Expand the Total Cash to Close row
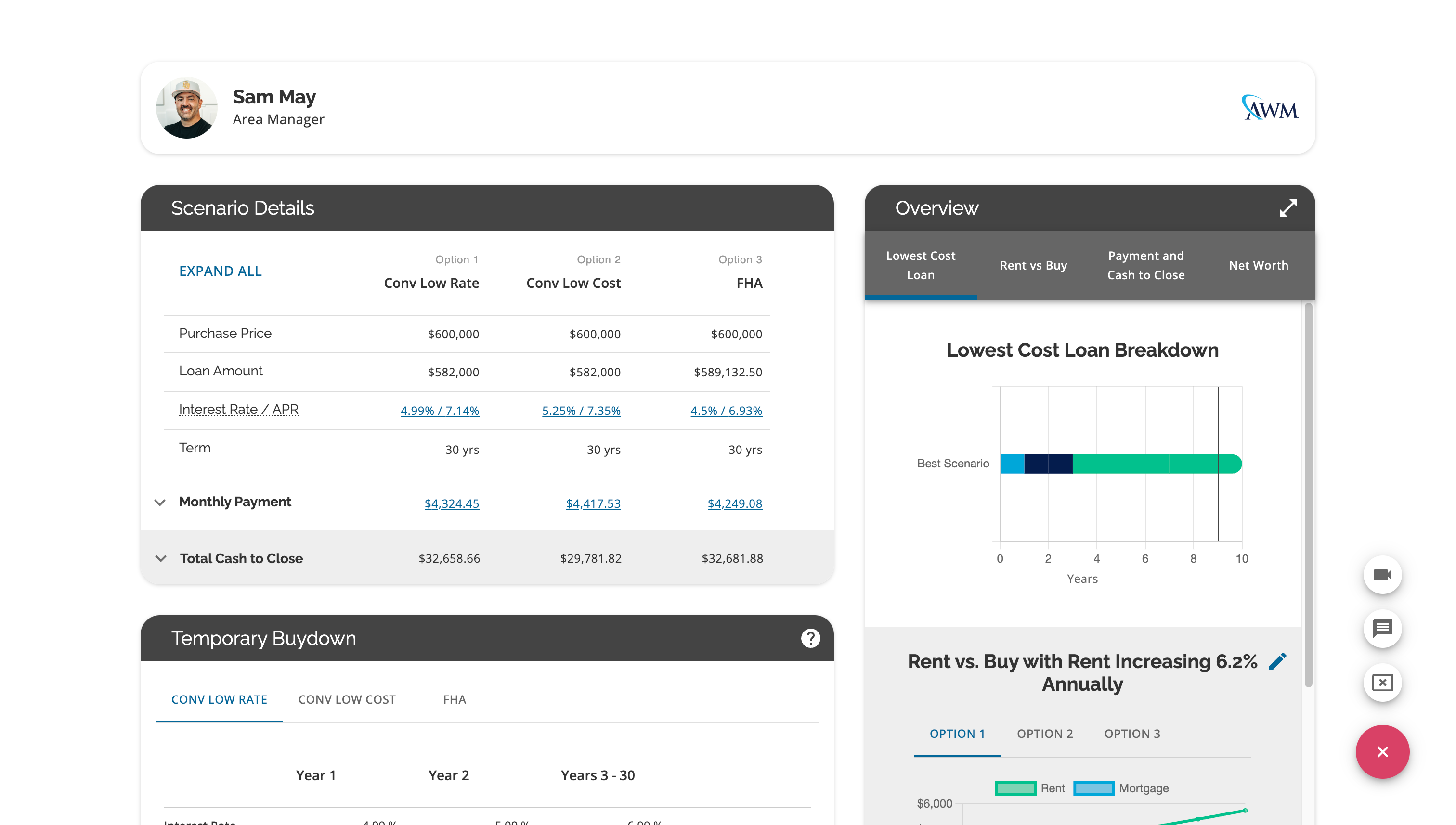Viewport: 1456px width, 825px height. (x=160, y=559)
